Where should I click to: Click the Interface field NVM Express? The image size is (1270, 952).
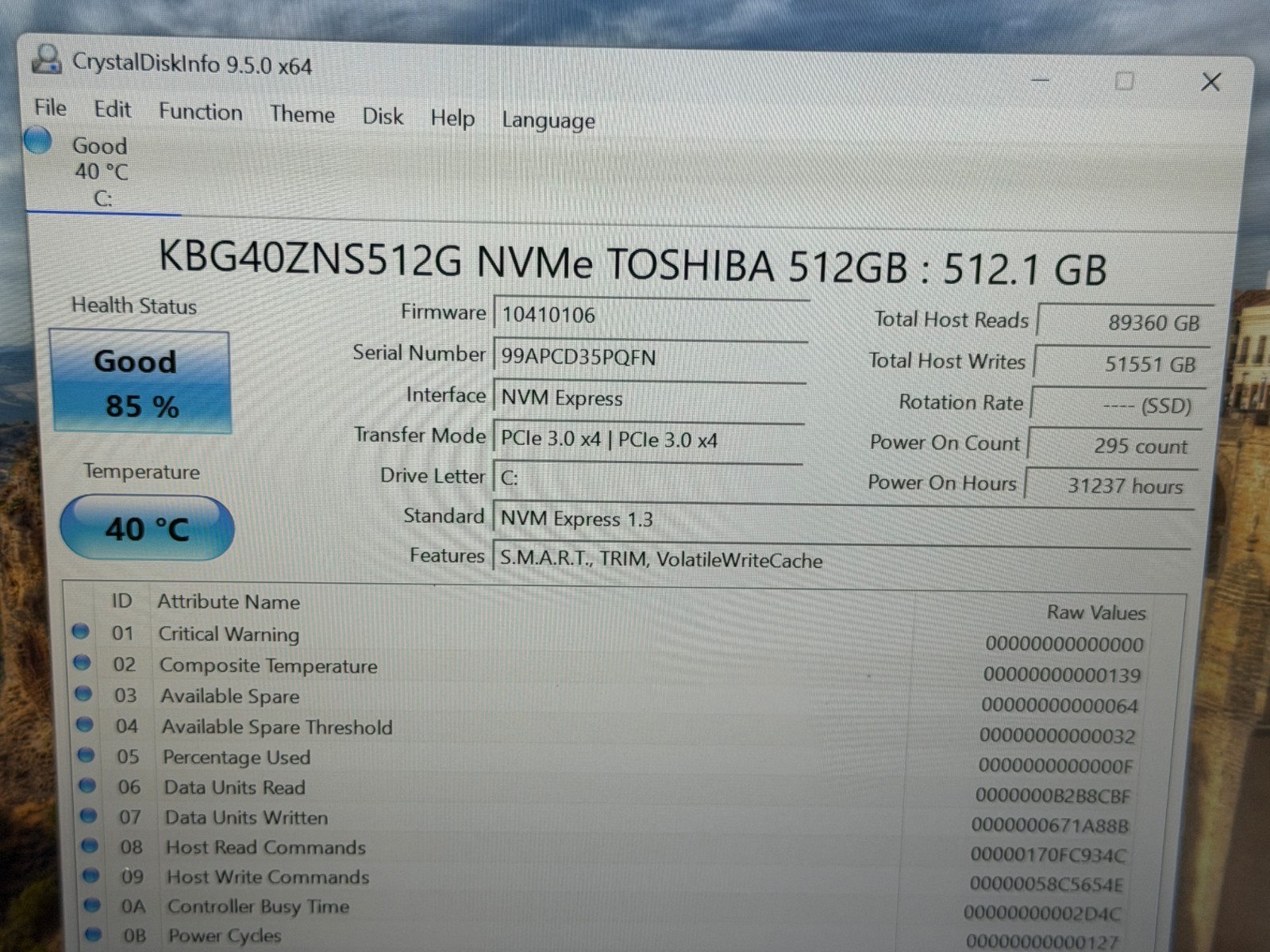[649, 398]
